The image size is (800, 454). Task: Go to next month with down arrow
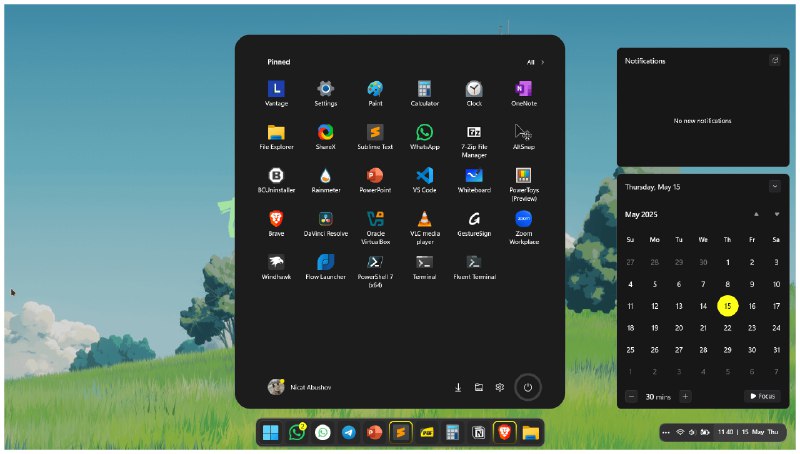(x=777, y=214)
